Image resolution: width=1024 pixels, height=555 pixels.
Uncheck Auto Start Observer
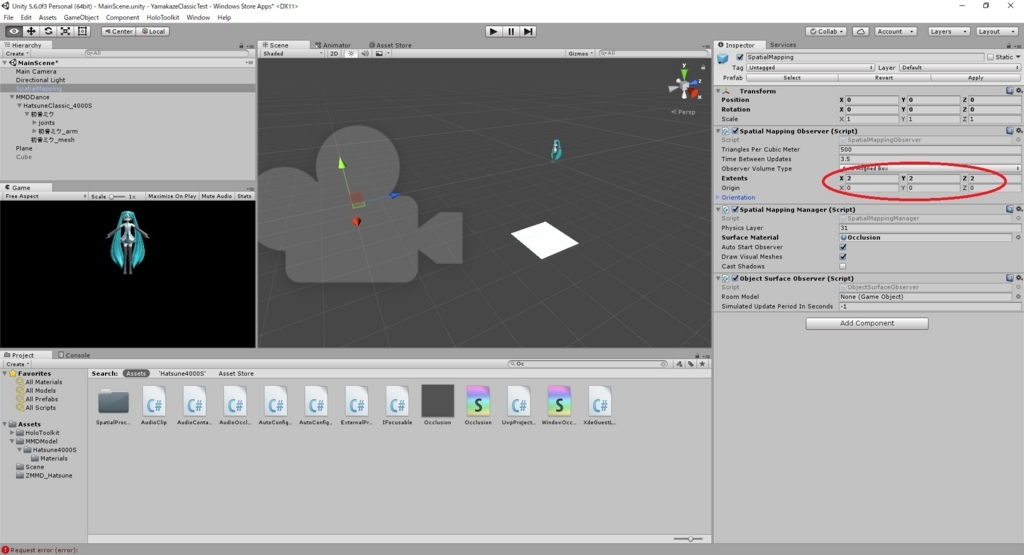click(x=843, y=247)
